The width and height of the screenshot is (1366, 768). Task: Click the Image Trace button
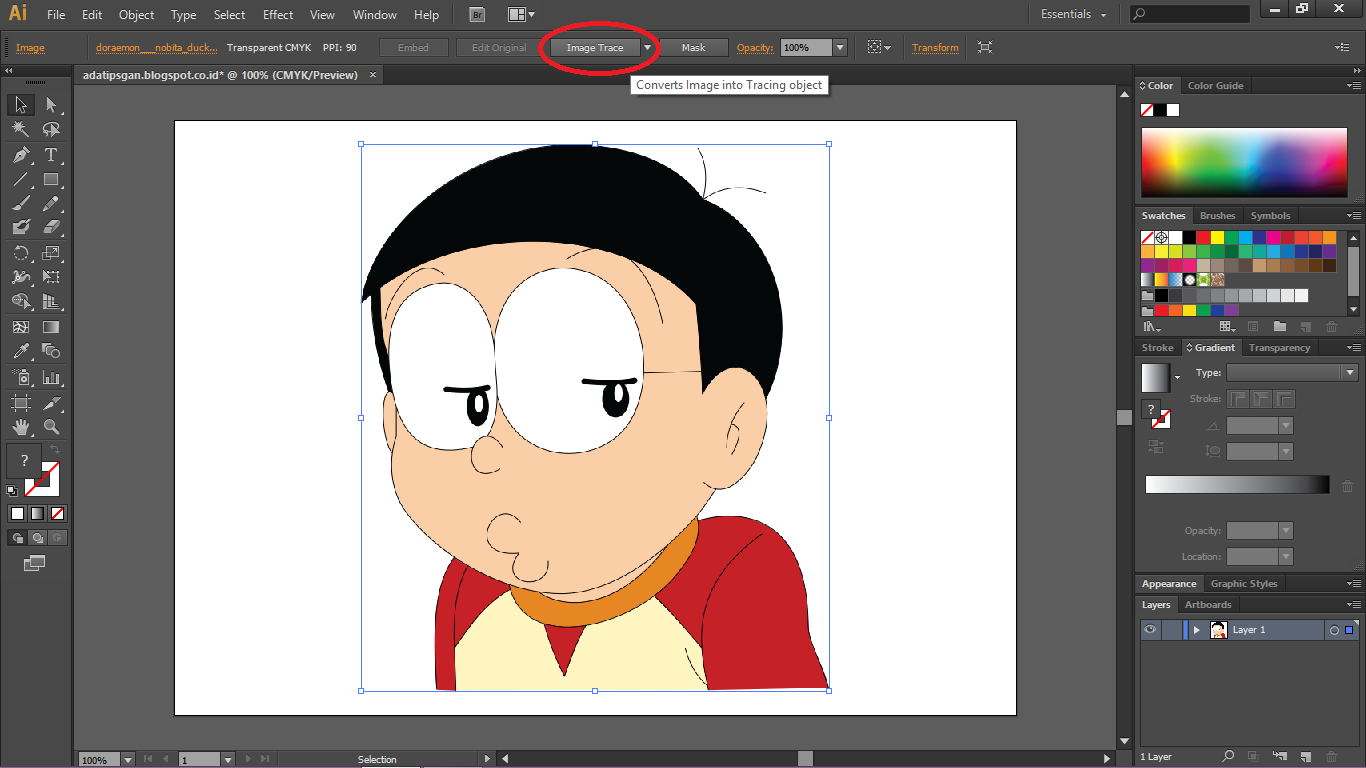coord(597,47)
